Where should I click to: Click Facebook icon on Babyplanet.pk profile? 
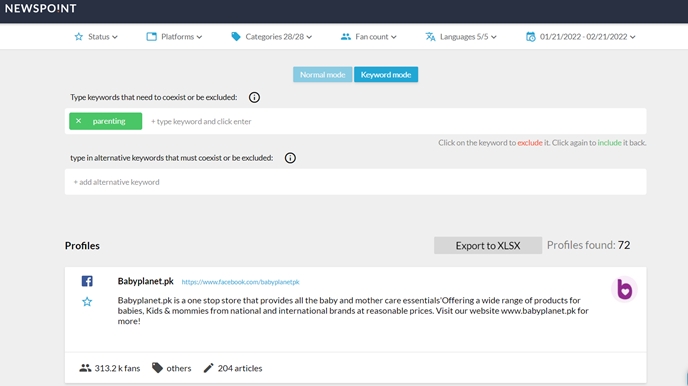click(x=87, y=281)
